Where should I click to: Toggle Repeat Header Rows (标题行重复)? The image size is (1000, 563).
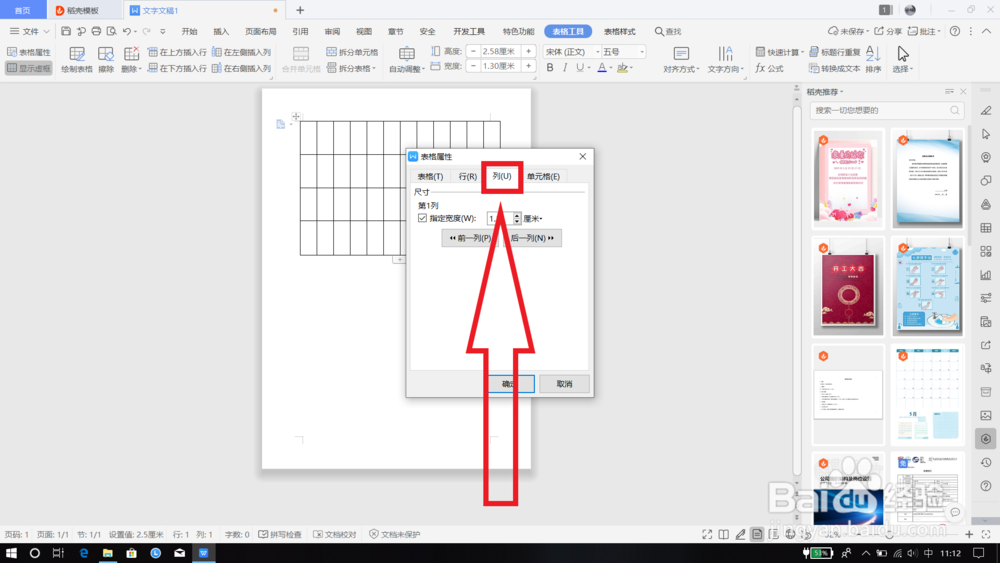[835, 52]
